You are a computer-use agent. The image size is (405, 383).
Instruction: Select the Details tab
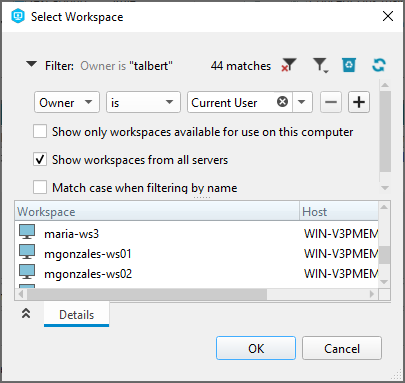tap(76, 315)
